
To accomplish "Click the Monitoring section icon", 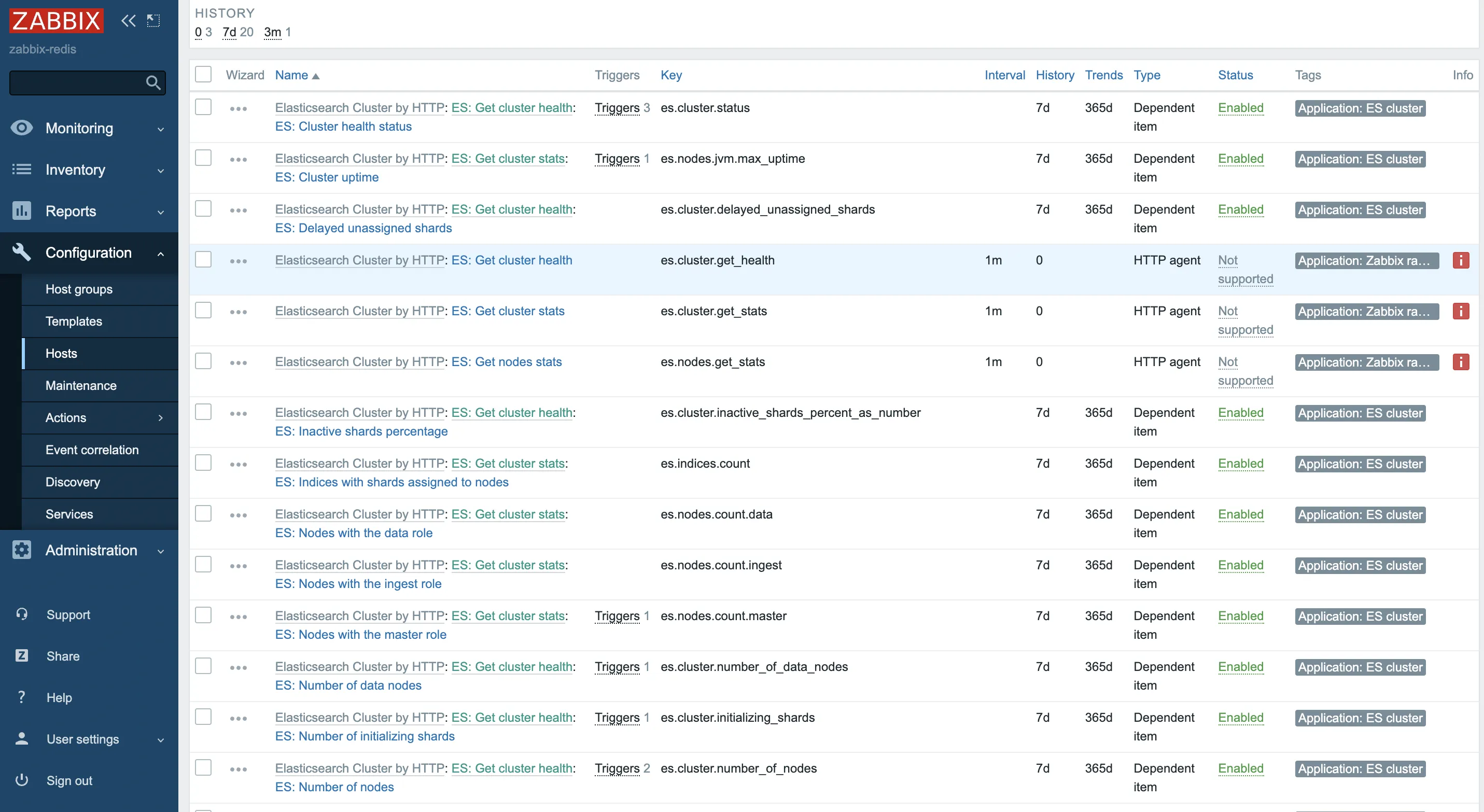I will (x=22, y=128).
